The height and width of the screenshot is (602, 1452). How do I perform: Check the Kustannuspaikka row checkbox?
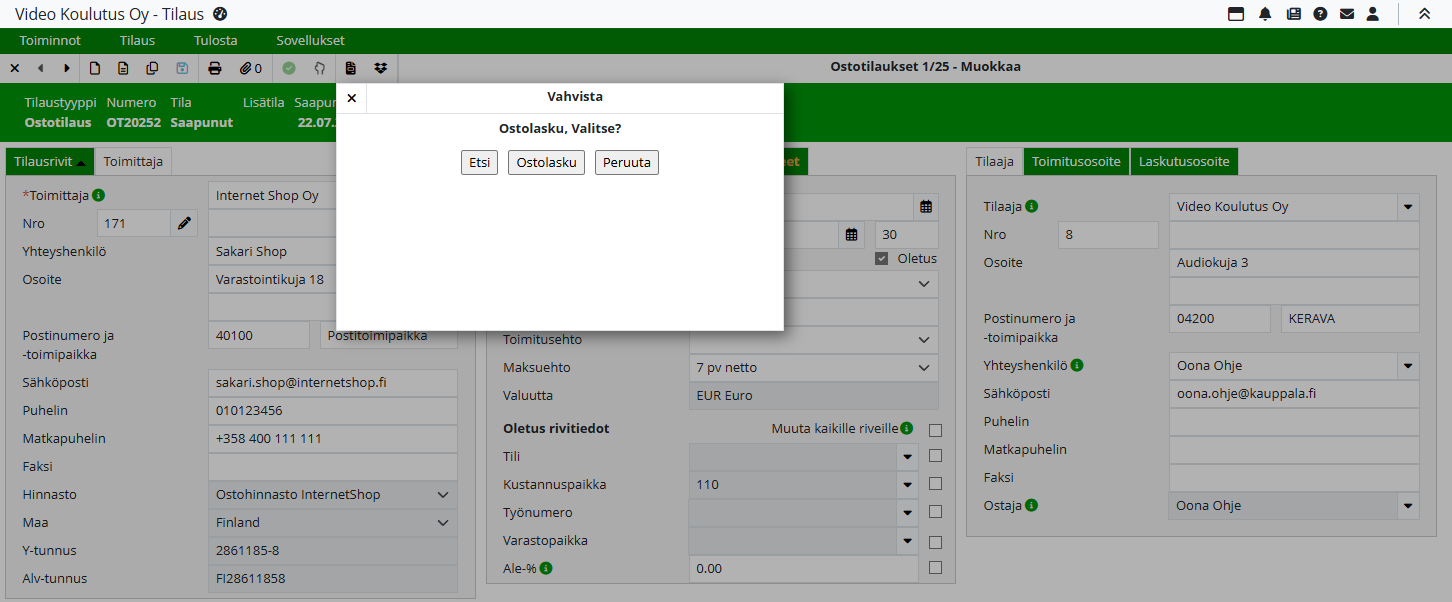935,484
